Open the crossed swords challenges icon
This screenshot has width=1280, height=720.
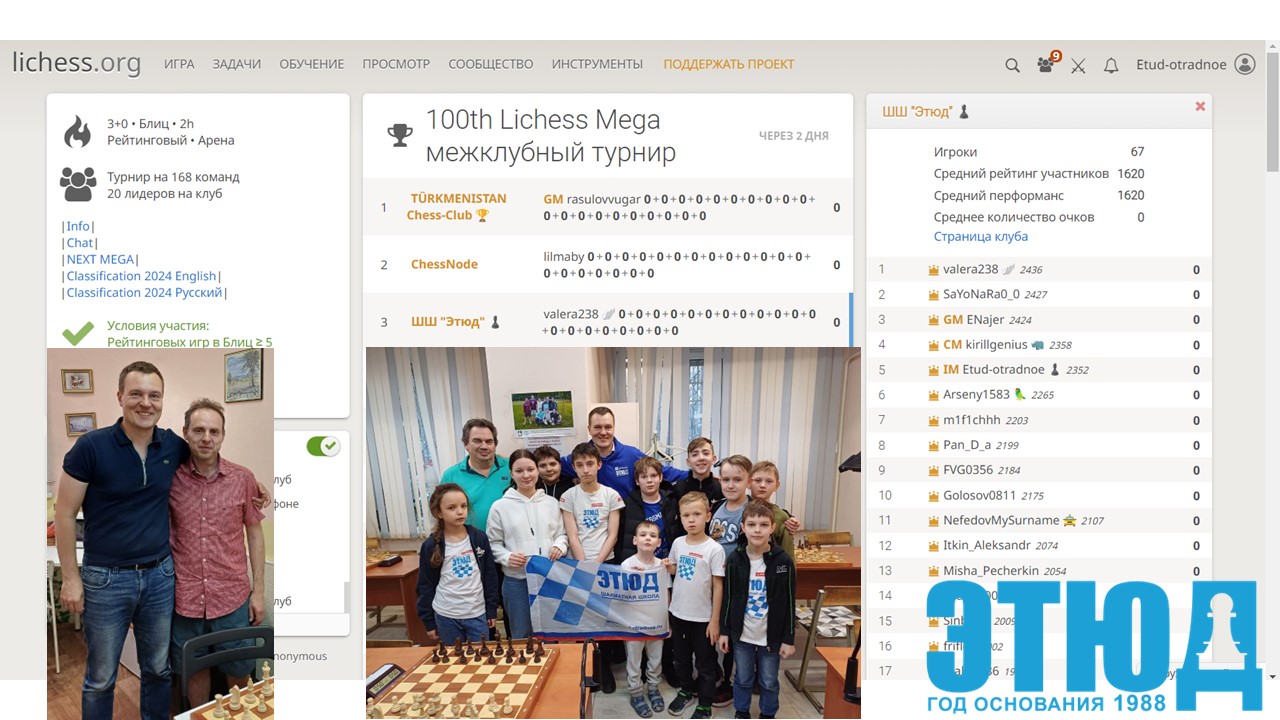click(1078, 65)
